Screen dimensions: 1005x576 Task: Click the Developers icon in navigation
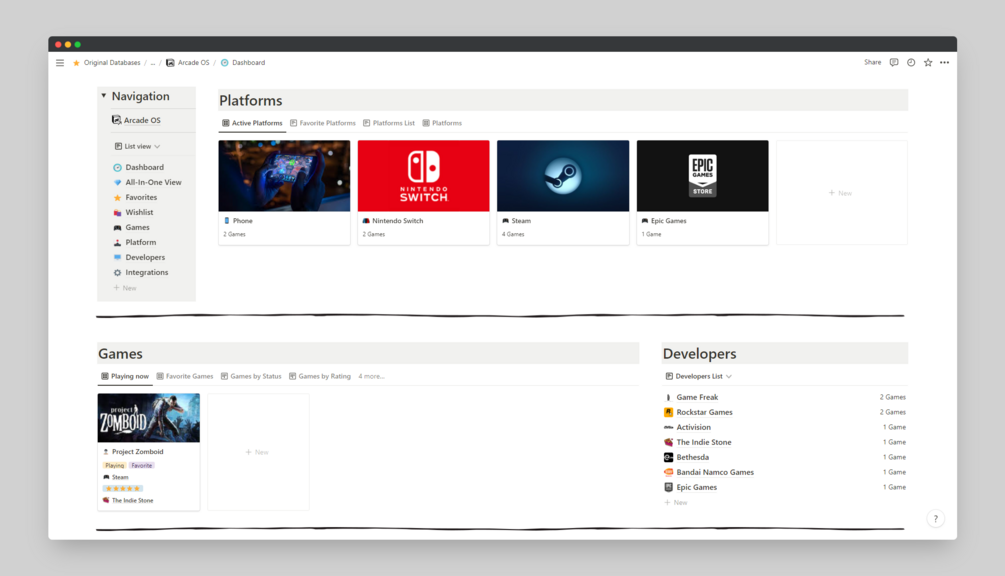coord(117,258)
